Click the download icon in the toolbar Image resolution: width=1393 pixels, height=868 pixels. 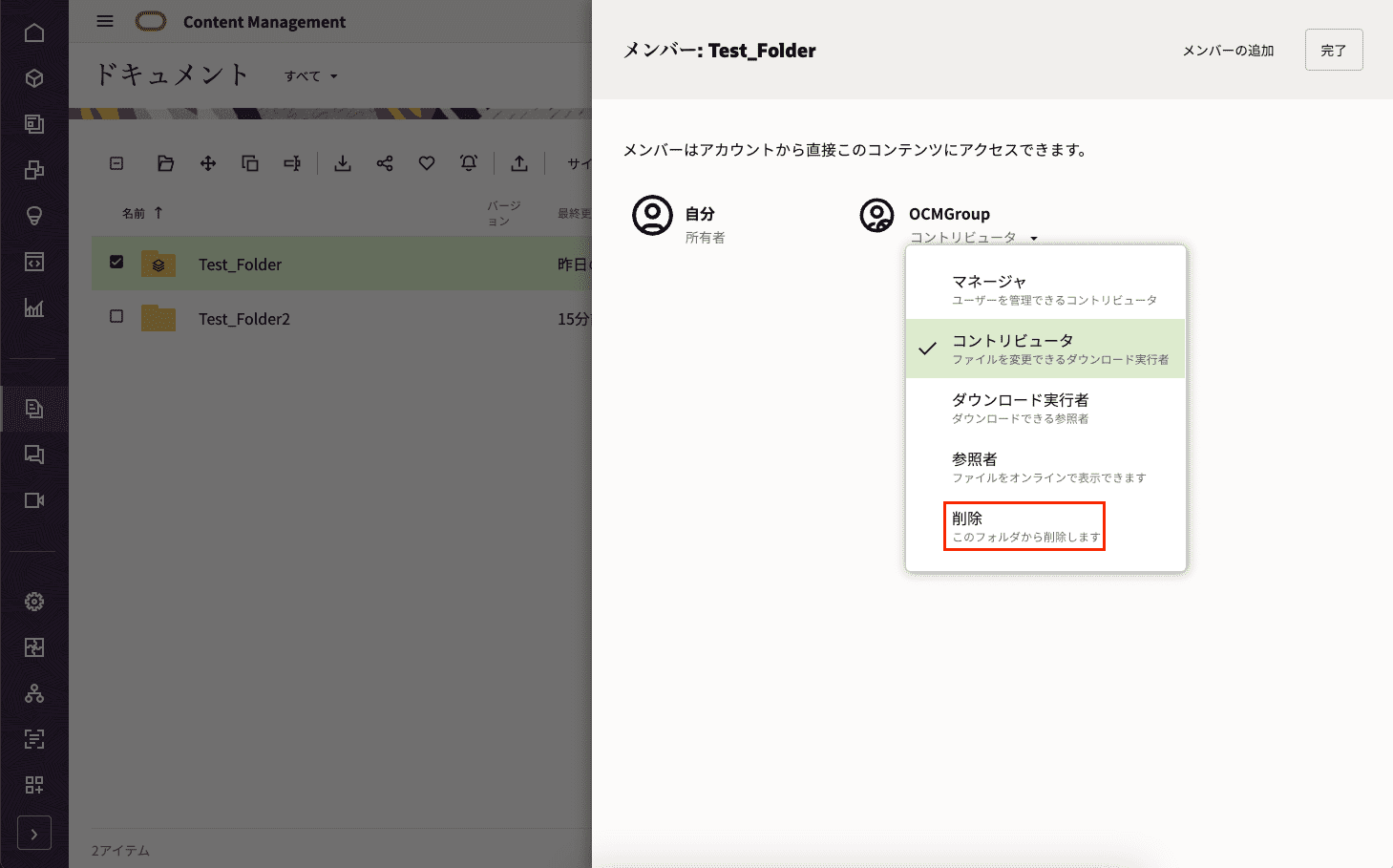(x=342, y=163)
